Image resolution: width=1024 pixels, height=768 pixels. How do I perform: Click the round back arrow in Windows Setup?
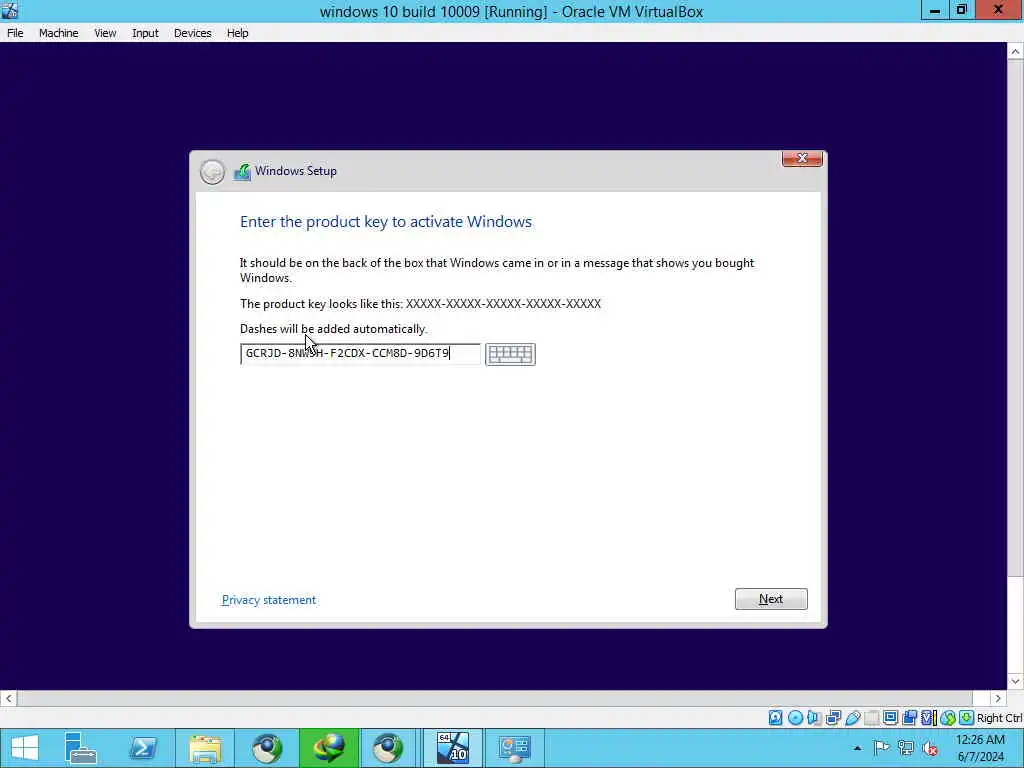tap(212, 172)
